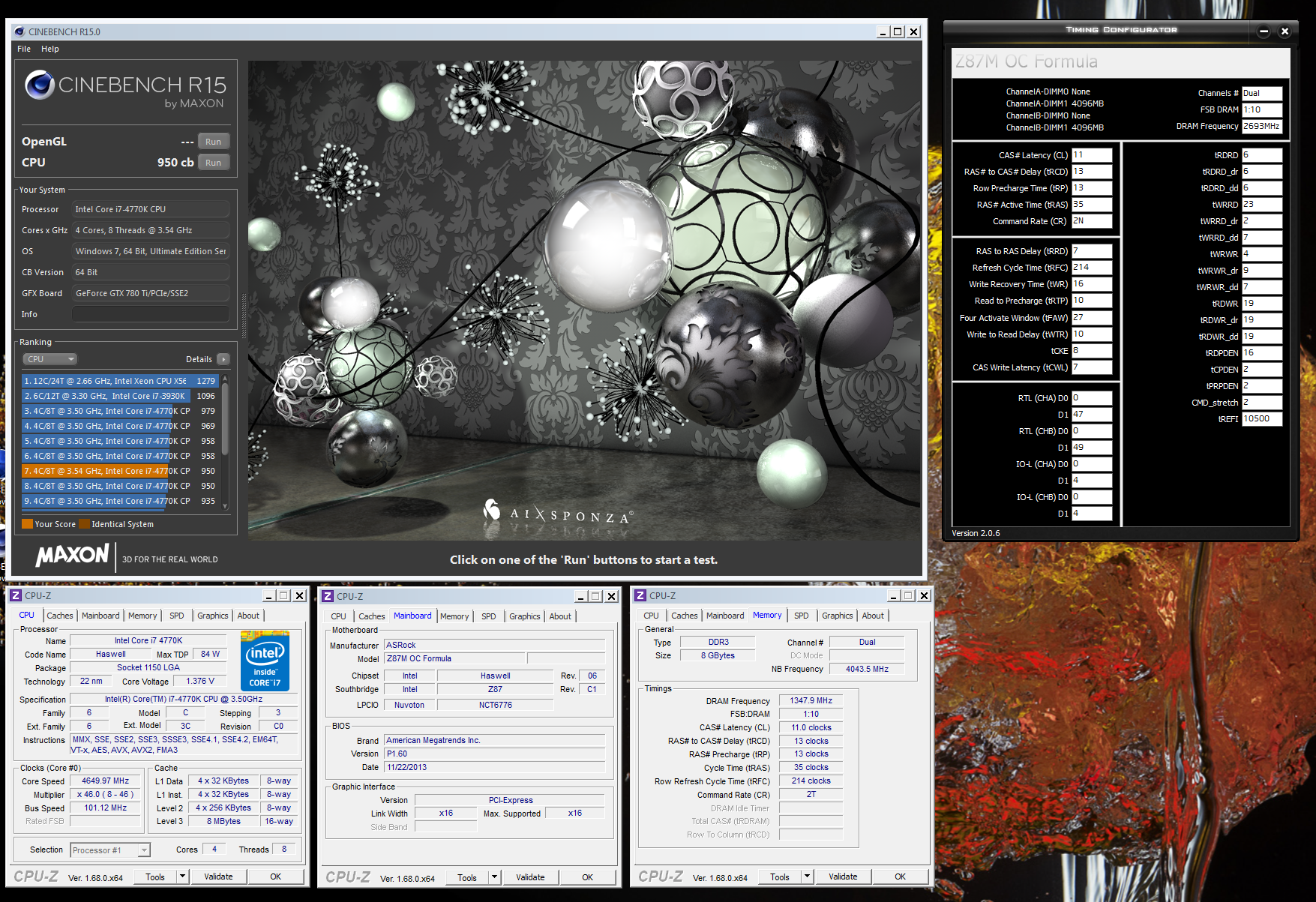Viewport: 1316px width, 902px height.
Task: Run the CPU benchmark
Action: (x=214, y=163)
